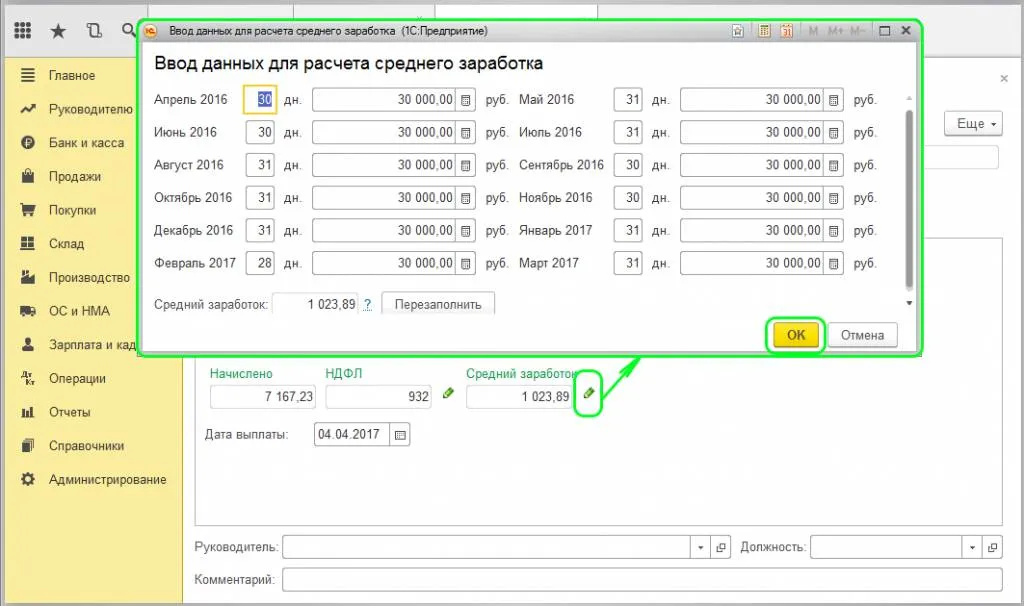Click the Комментарий input field
Image resolution: width=1024 pixels, height=606 pixels.
coord(642,580)
